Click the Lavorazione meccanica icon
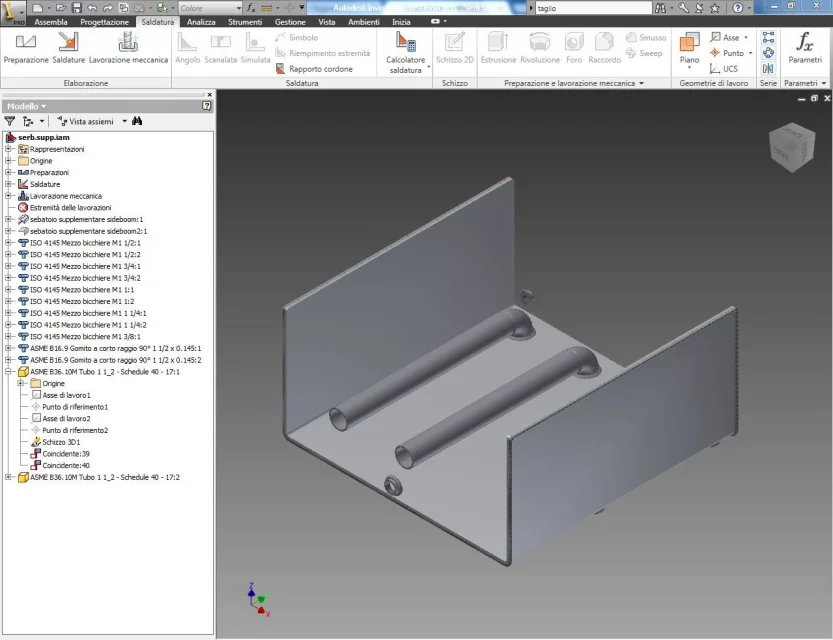Screen dimensions: 833x640 (x=128, y=41)
